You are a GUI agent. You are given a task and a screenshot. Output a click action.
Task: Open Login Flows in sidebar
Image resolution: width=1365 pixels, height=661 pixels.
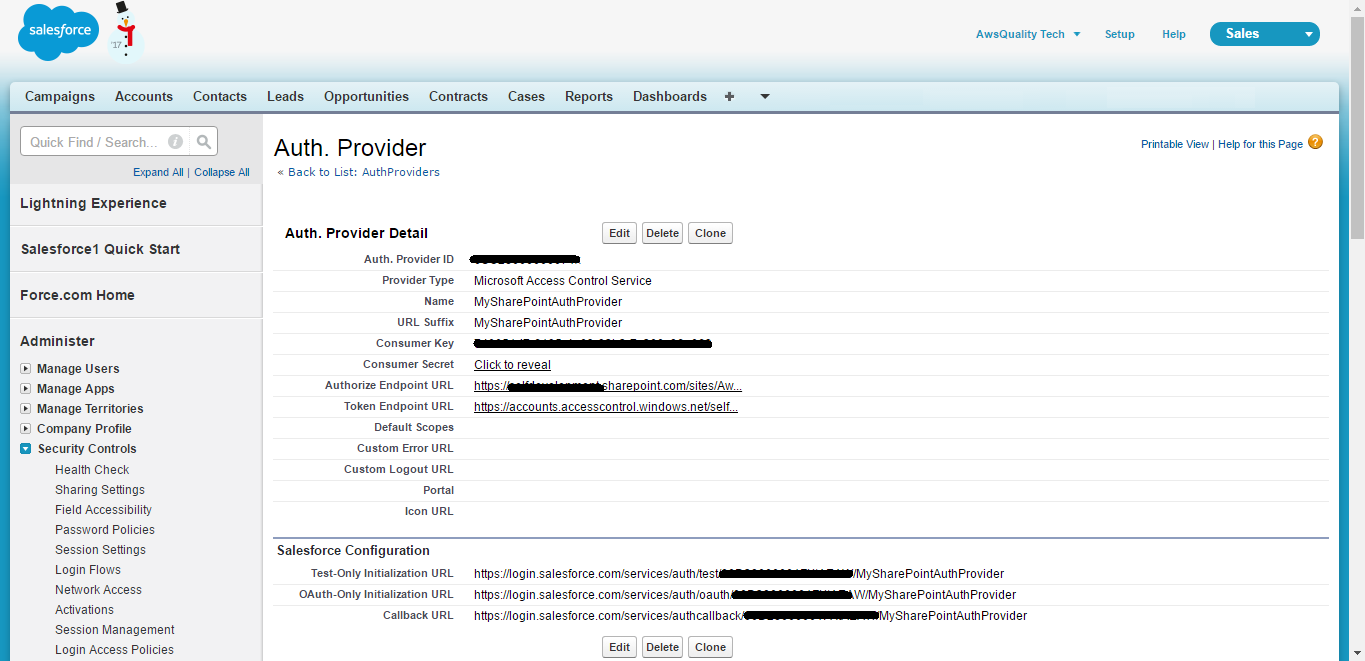(x=88, y=570)
